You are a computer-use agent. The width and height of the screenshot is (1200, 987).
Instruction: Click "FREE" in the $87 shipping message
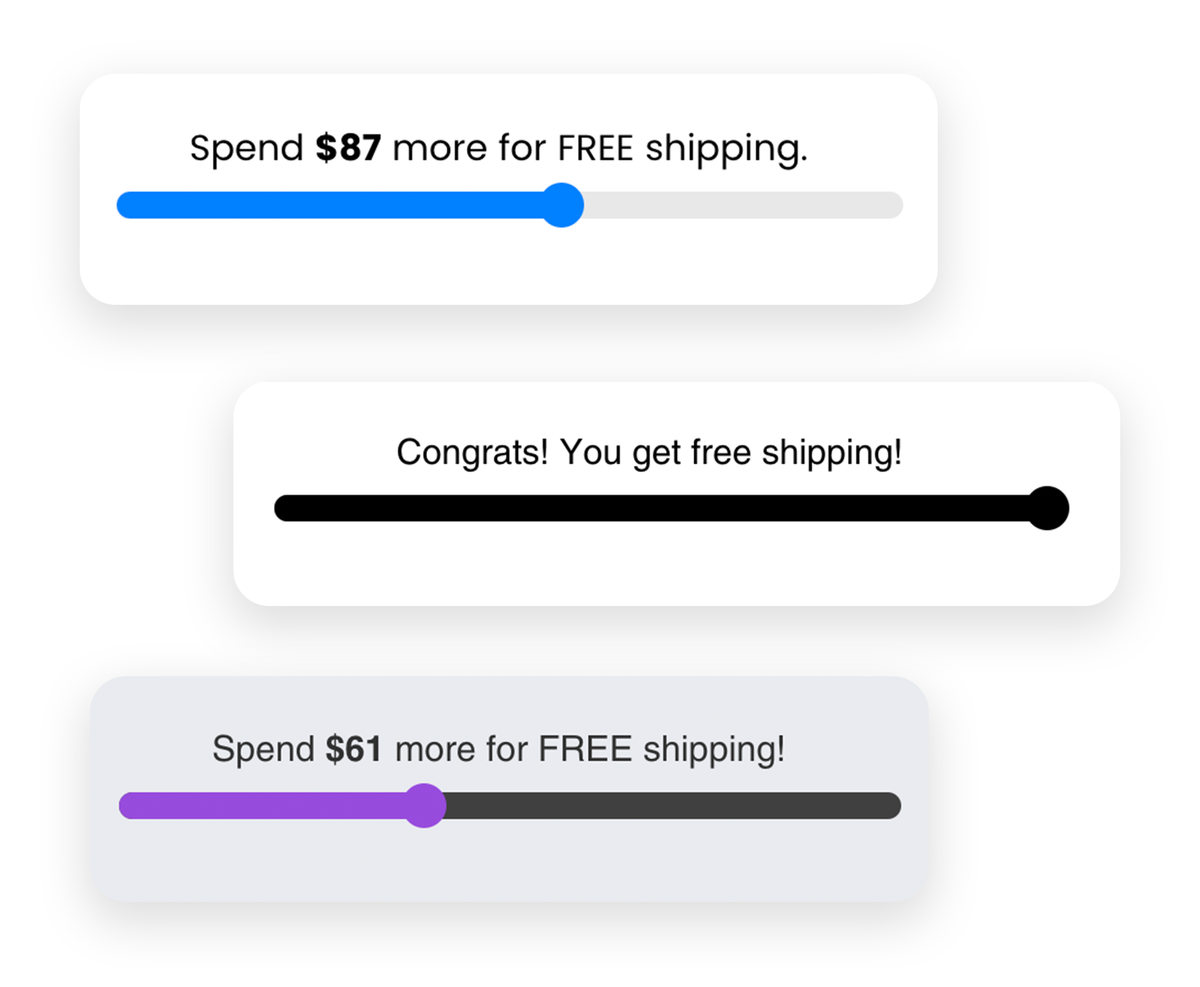click(596, 149)
